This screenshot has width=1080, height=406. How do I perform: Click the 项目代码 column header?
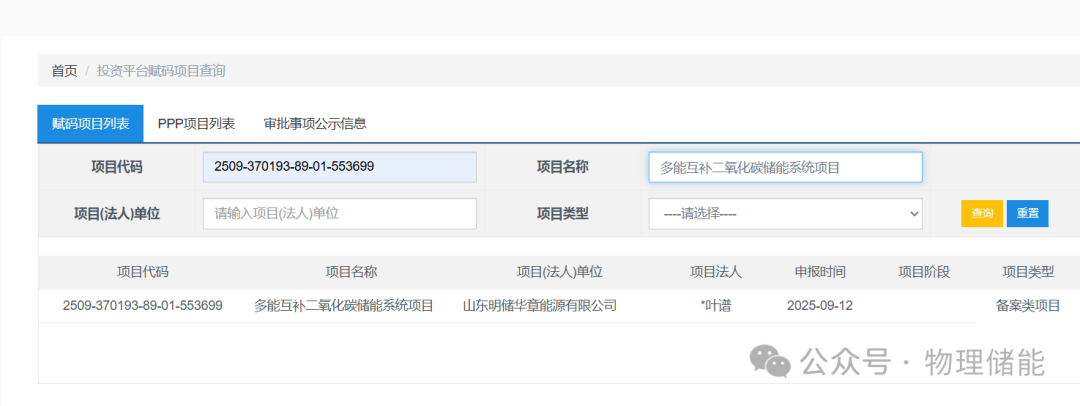(x=143, y=272)
